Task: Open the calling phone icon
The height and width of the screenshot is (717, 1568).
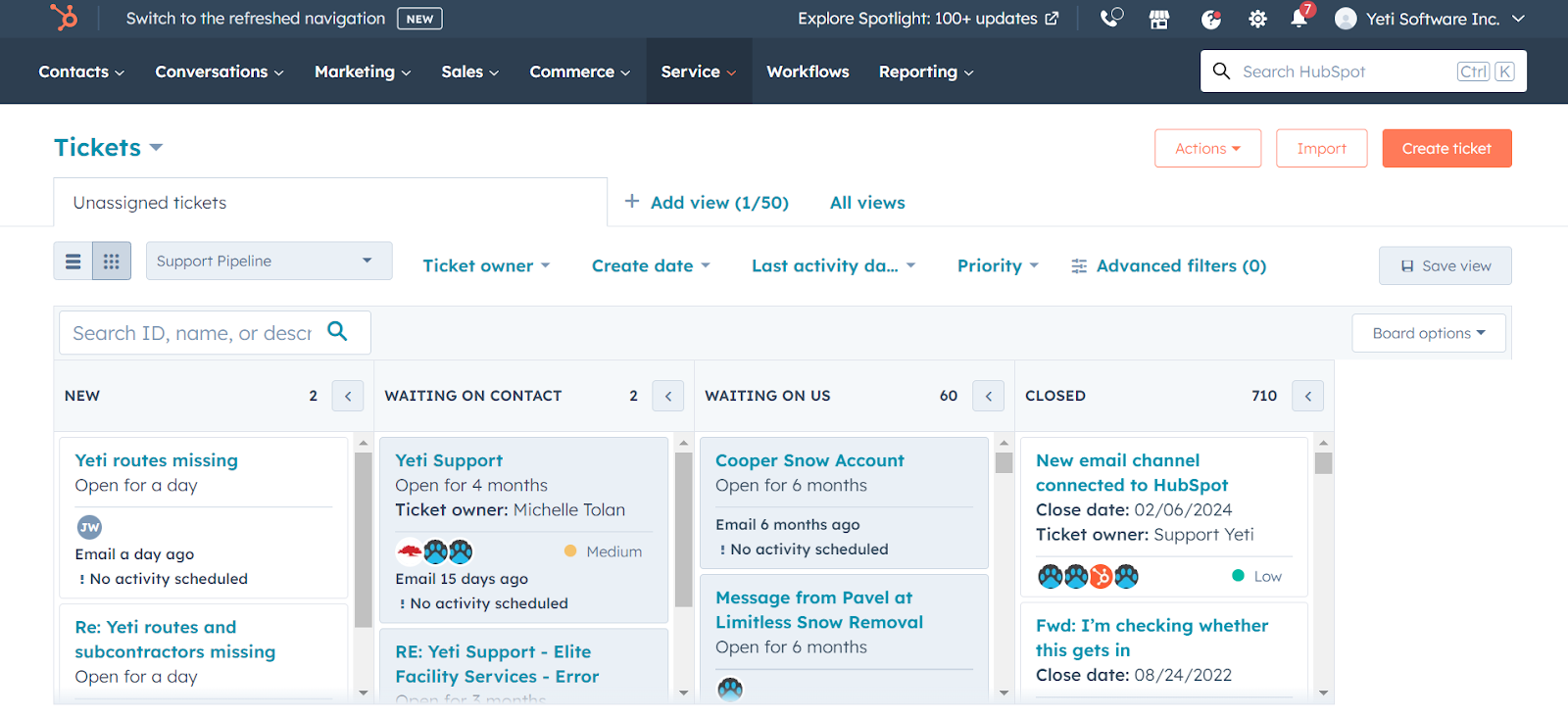Action: [x=1110, y=19]
